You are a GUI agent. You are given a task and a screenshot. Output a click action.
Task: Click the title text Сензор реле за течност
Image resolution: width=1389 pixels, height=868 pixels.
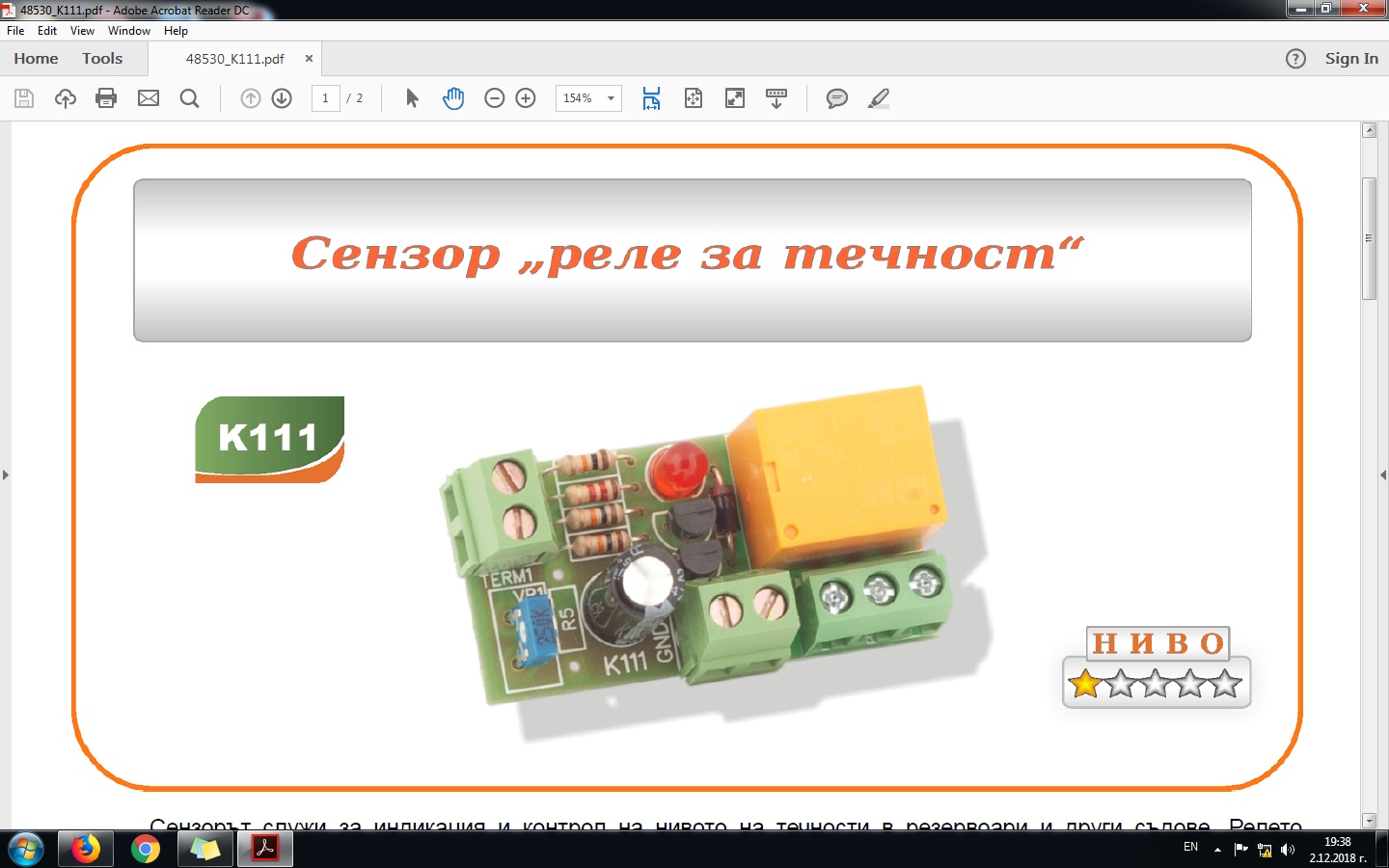[688, 255]
